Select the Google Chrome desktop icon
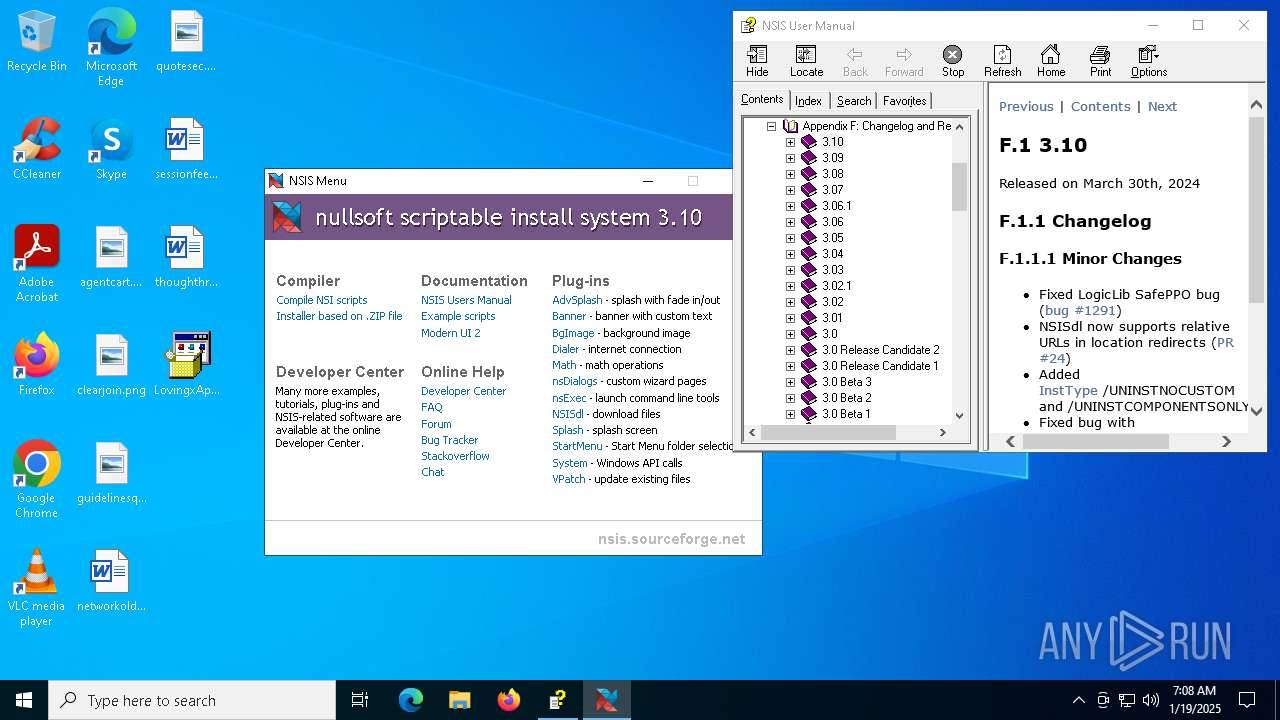The image size is (1280, 720). pyautogui.click(x=37, y=480)
